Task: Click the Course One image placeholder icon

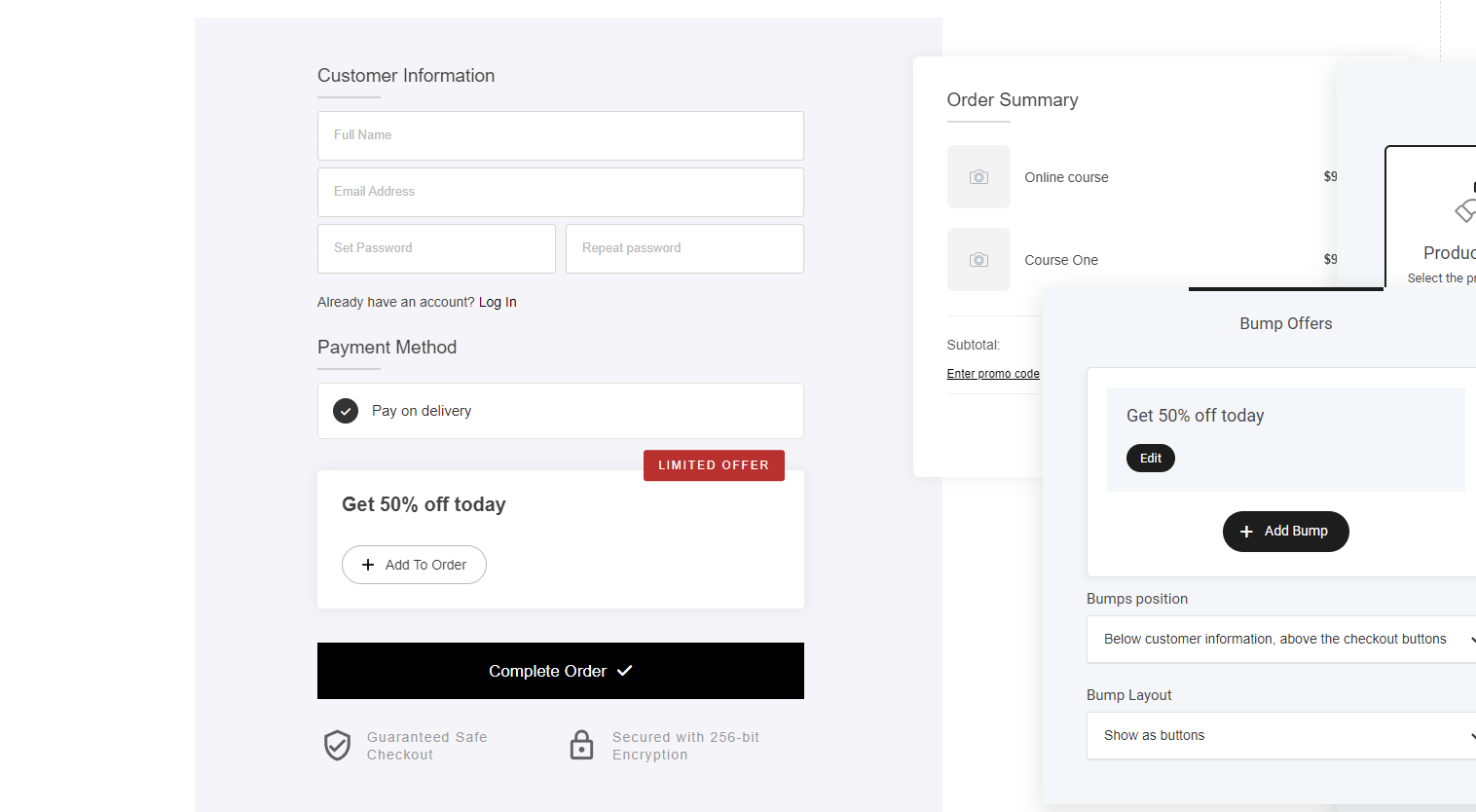Action: coord(978,260)
